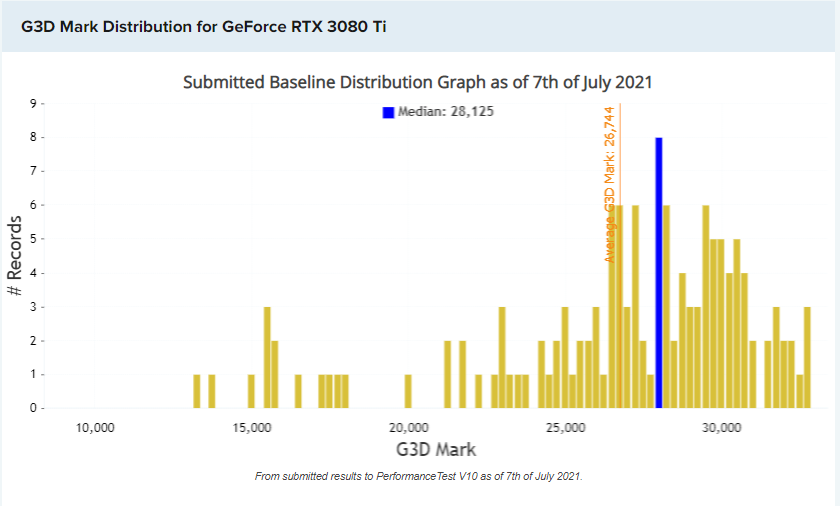The height and width of the screenshot is (506, 840).
Task: Click the 3-record bar just past 15,000
Action: point(267,357)
